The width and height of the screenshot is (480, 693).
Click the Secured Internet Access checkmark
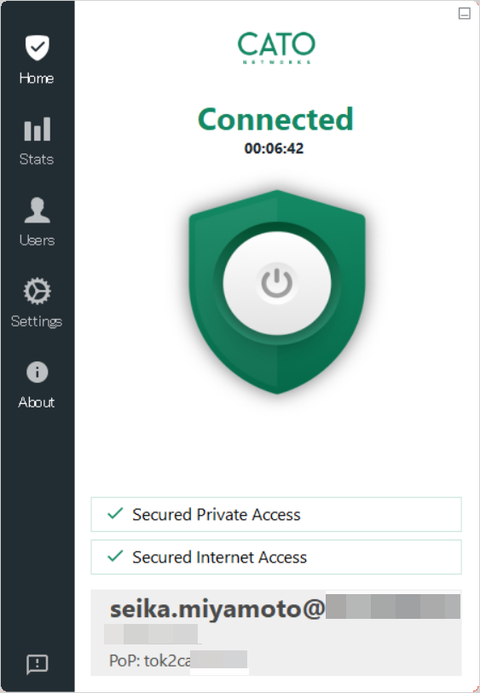pyautogui.click(x=115, y=556)
